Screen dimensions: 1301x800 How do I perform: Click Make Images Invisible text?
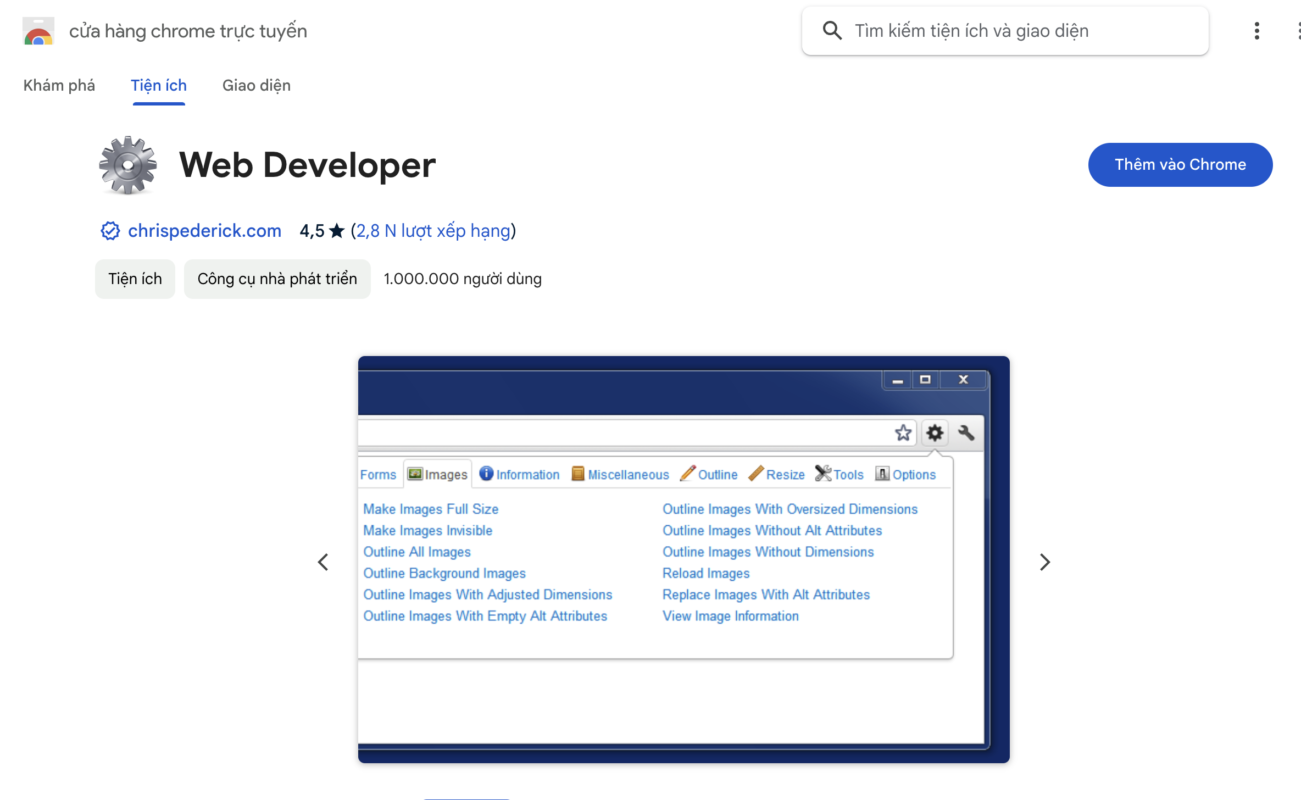[x=428, y=531]
